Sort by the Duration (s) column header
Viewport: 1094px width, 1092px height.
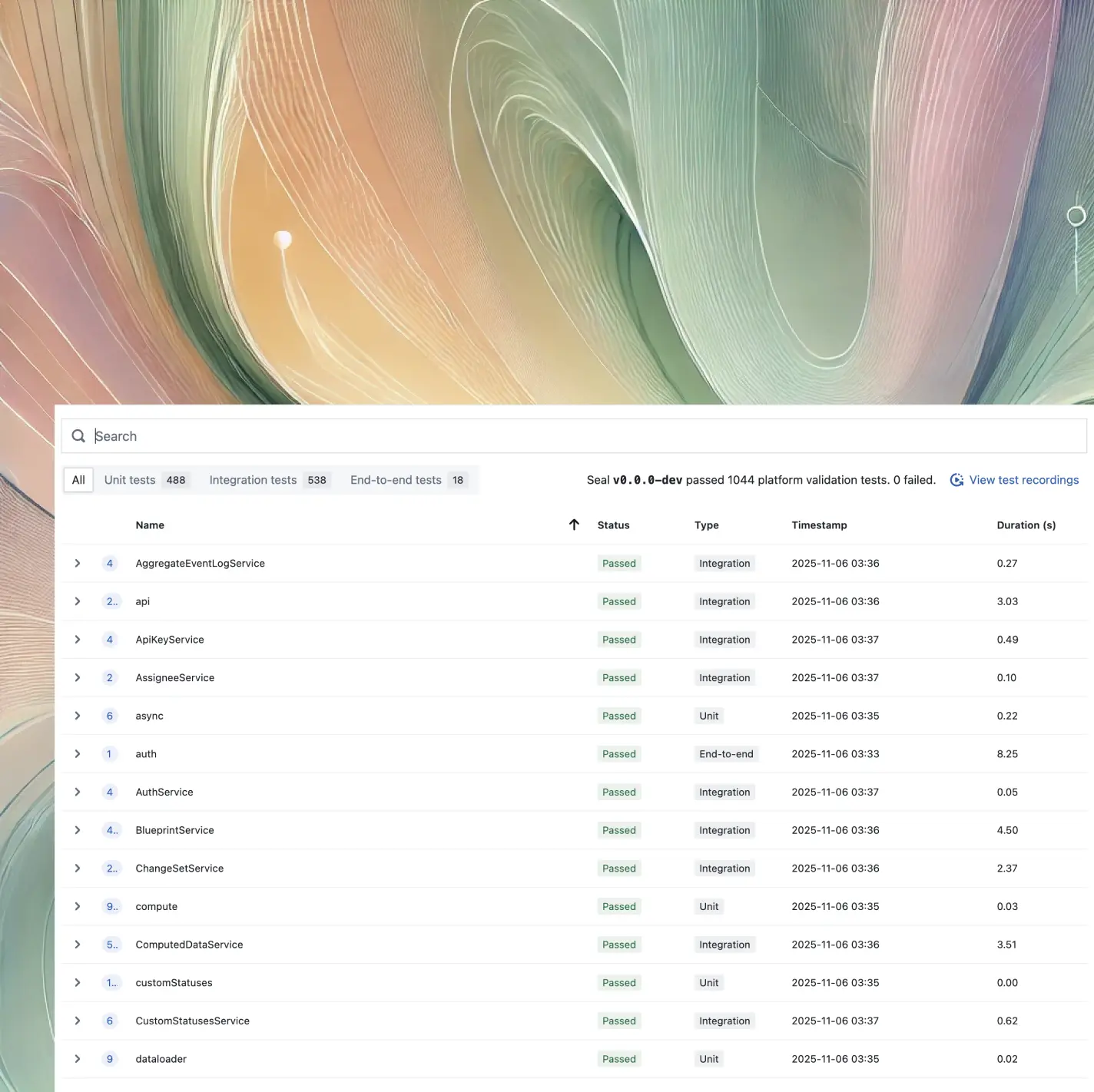(x=1026, y=525)
